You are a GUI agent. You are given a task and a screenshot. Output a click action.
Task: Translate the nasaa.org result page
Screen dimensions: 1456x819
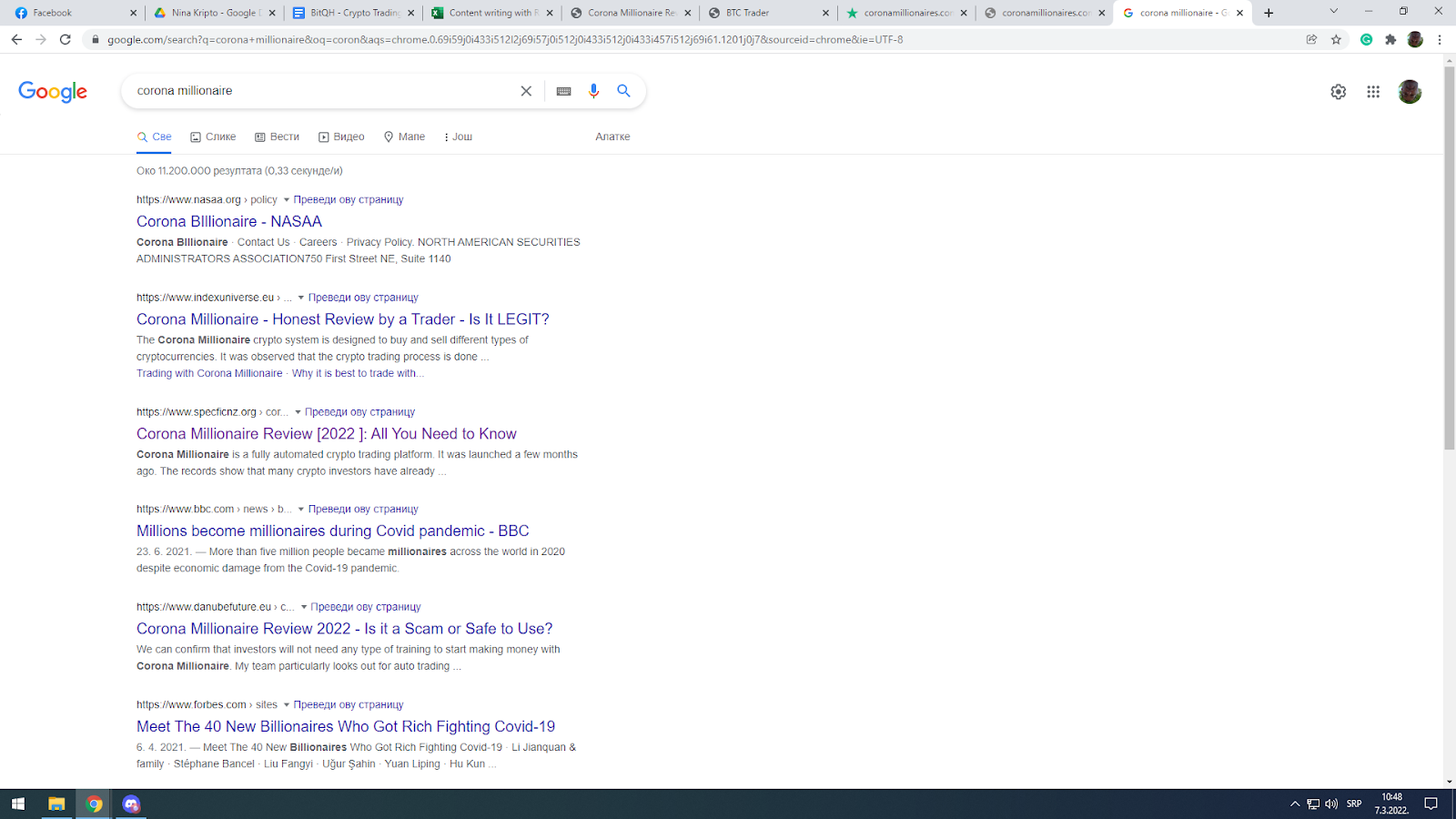click(x=349, y=200)
